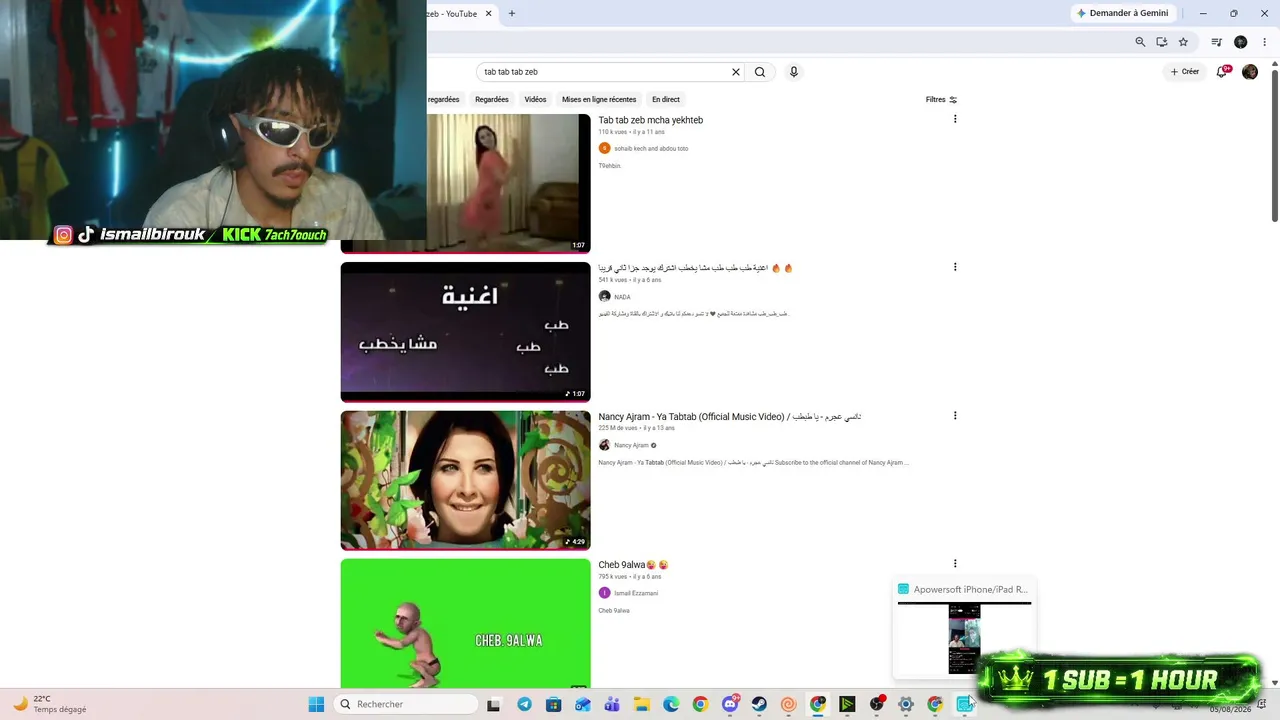Open options menu for Cheb 9alwa video
Image resolution: width=1280 pixels, height=720 pixels.
955,563
